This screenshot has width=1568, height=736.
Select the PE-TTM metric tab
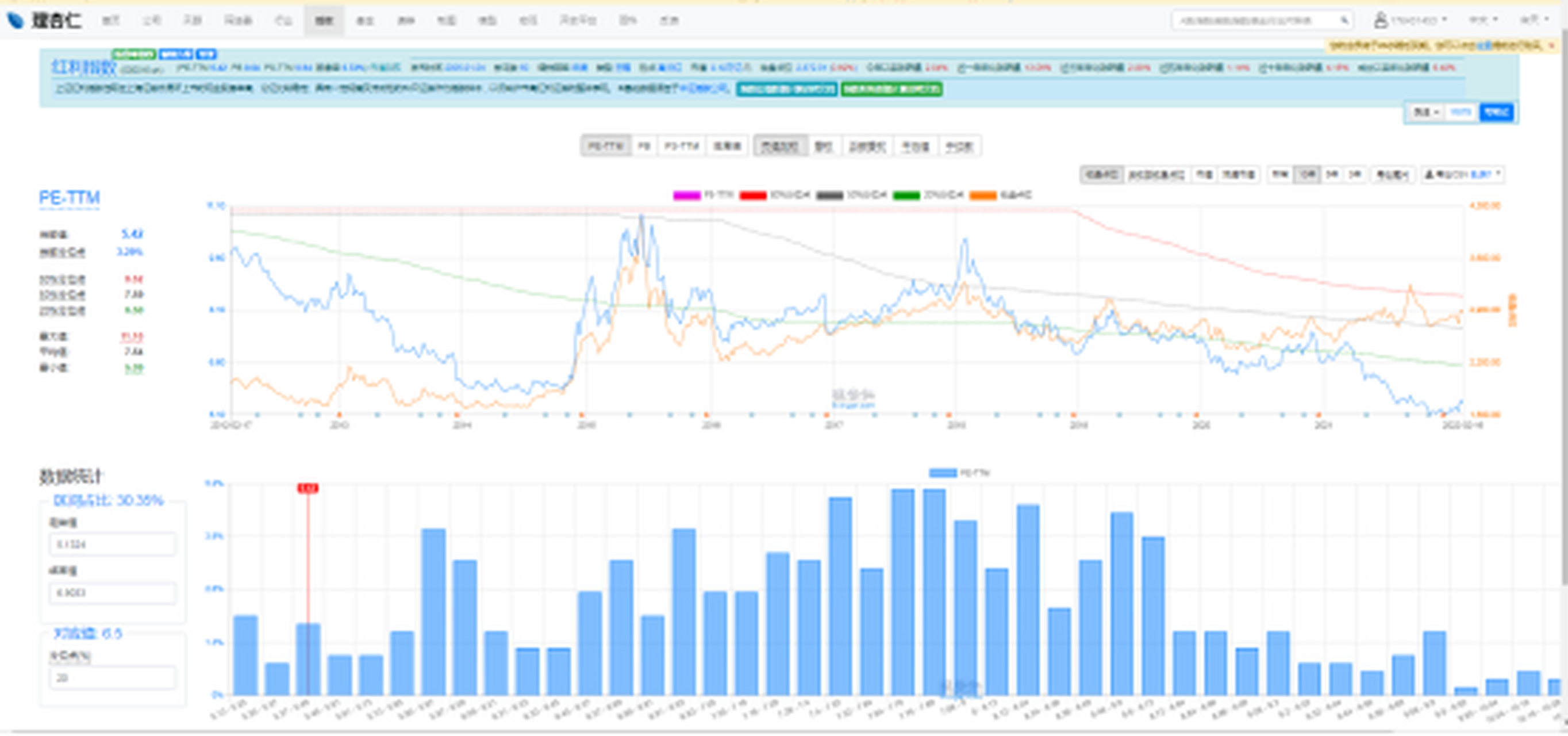[x=606, y=146]
